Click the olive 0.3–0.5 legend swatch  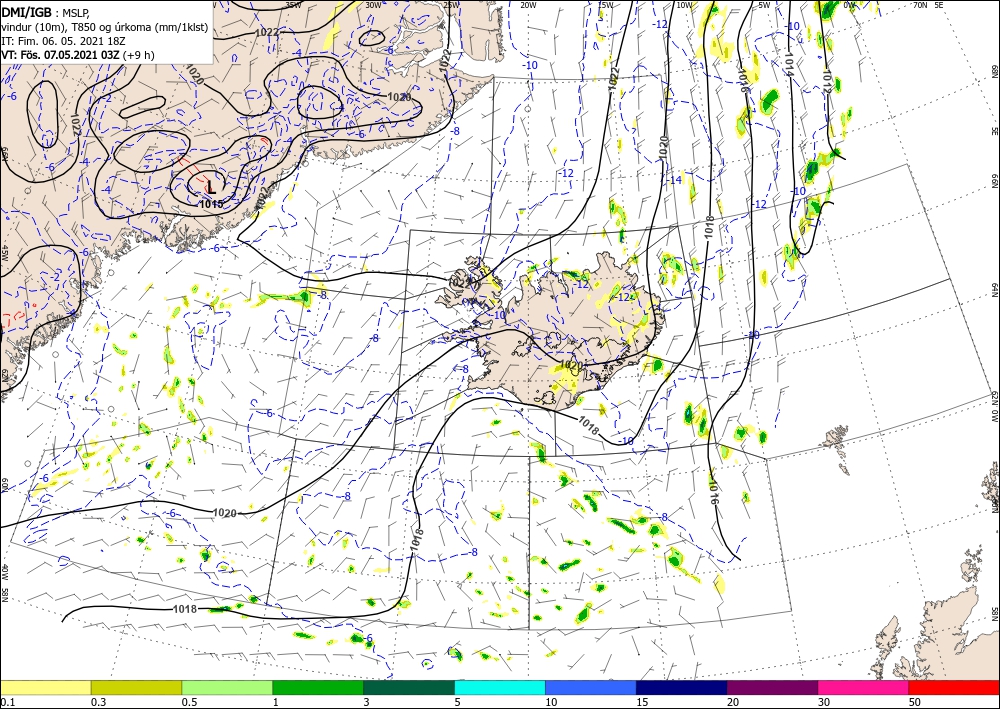click(x=136, y=687)
